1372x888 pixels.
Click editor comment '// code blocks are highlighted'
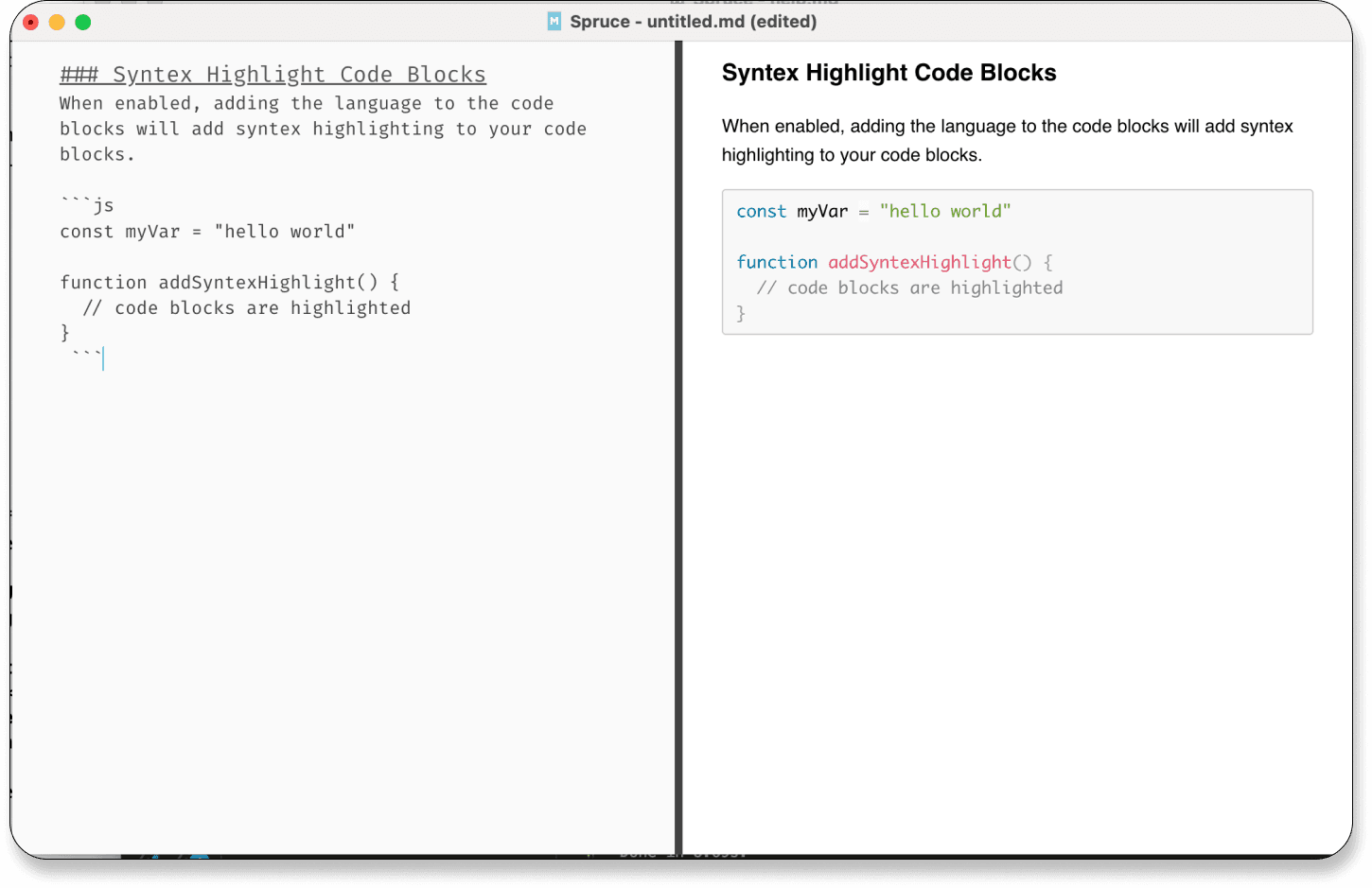pos(246,308)
